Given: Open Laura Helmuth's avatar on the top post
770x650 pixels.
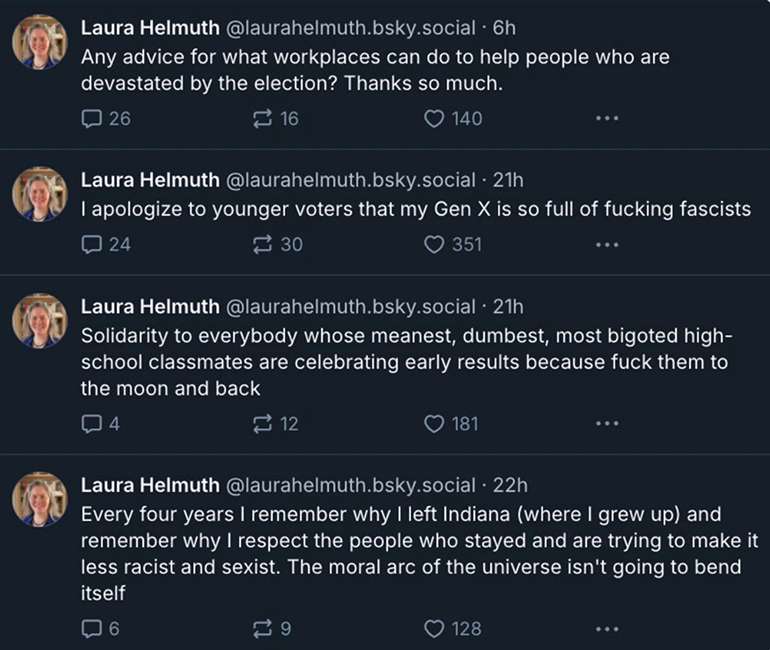Looking at the screenshot, I should pos(39,44).
